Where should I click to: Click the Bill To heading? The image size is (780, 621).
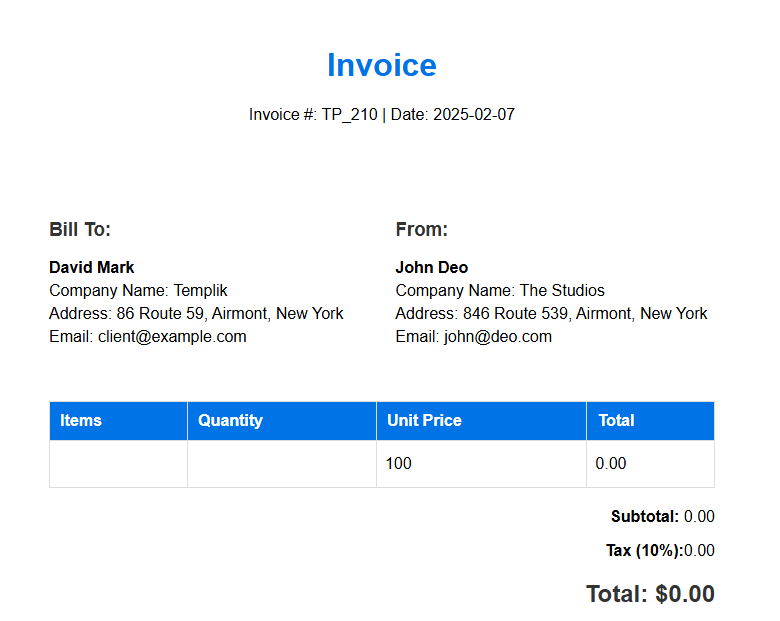80,230
